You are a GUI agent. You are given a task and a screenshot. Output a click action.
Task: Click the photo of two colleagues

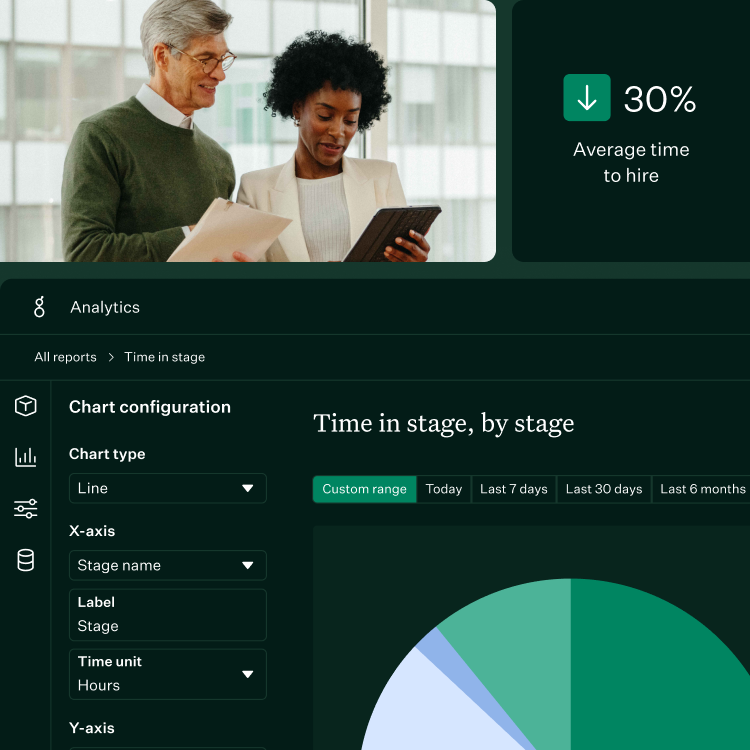248,131
